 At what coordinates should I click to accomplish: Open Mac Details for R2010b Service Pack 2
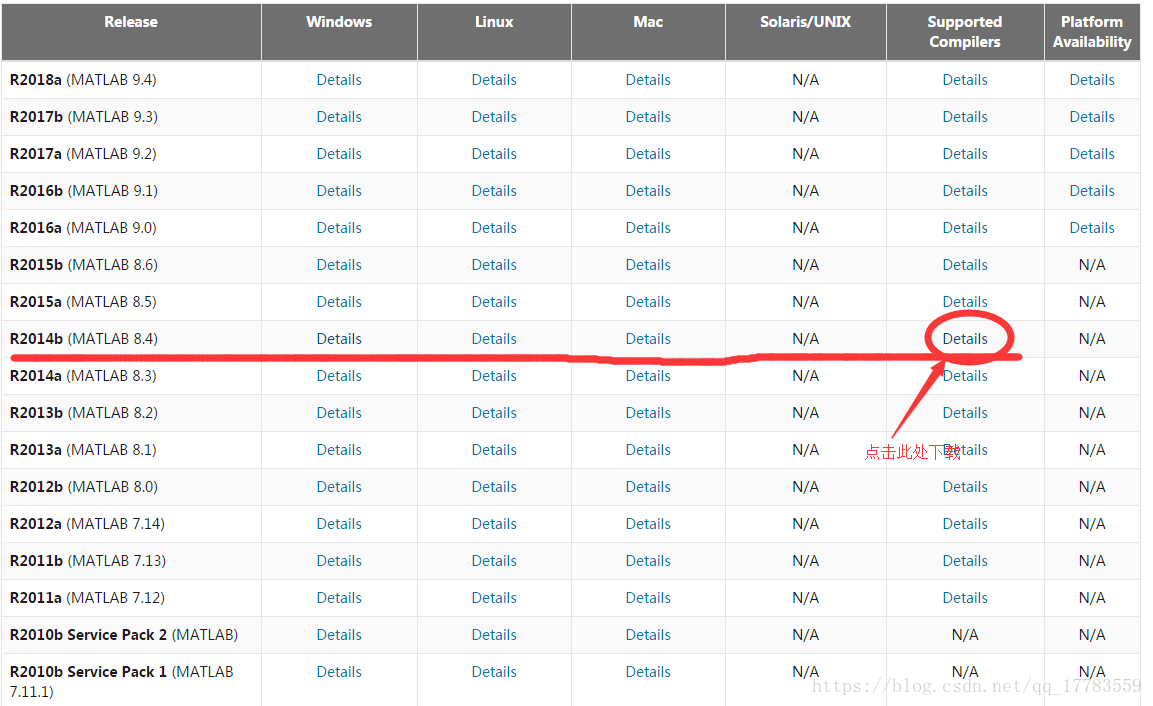[x=648, y=635]
